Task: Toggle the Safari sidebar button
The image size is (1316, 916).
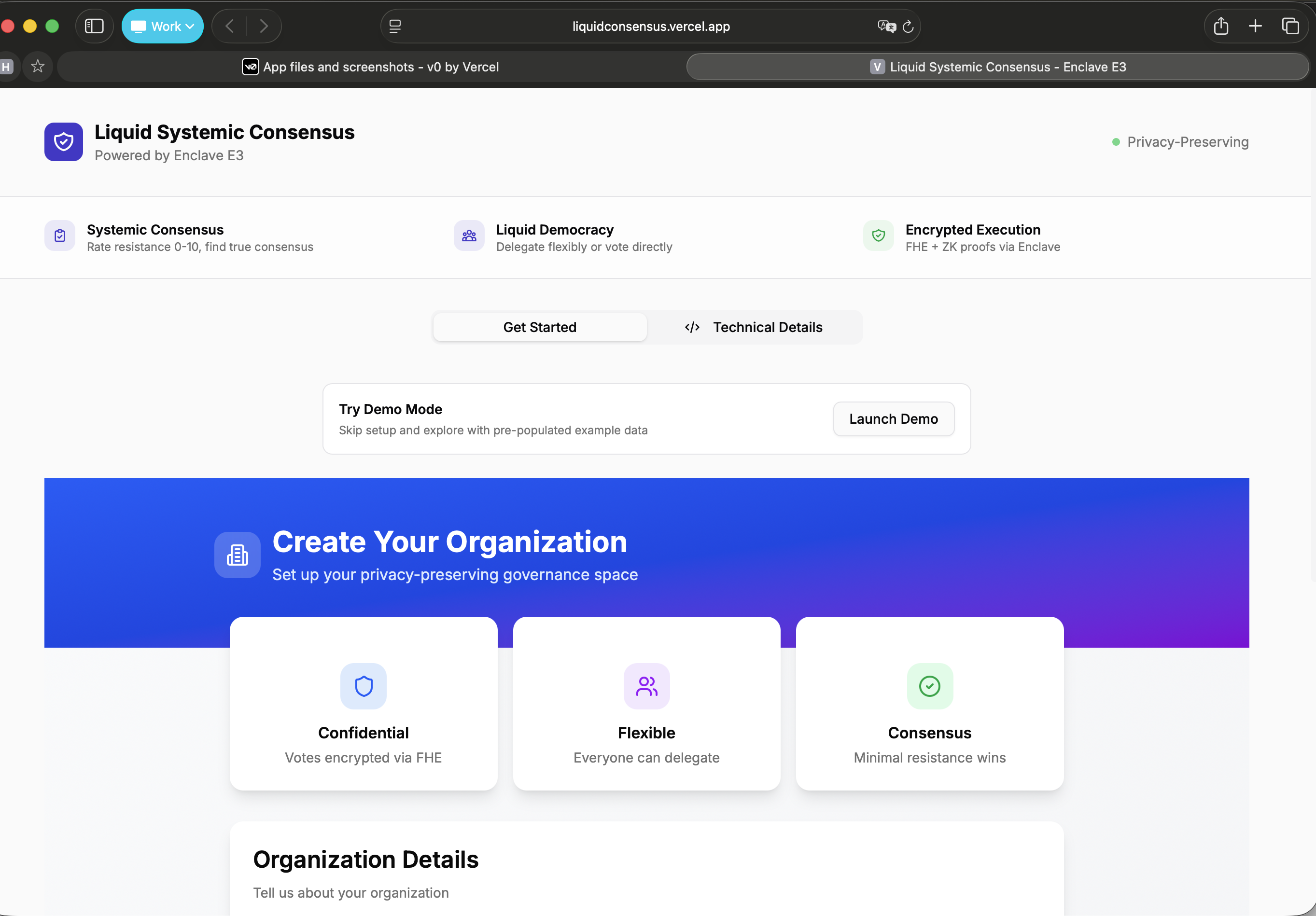Action: [x=95, y=27]
